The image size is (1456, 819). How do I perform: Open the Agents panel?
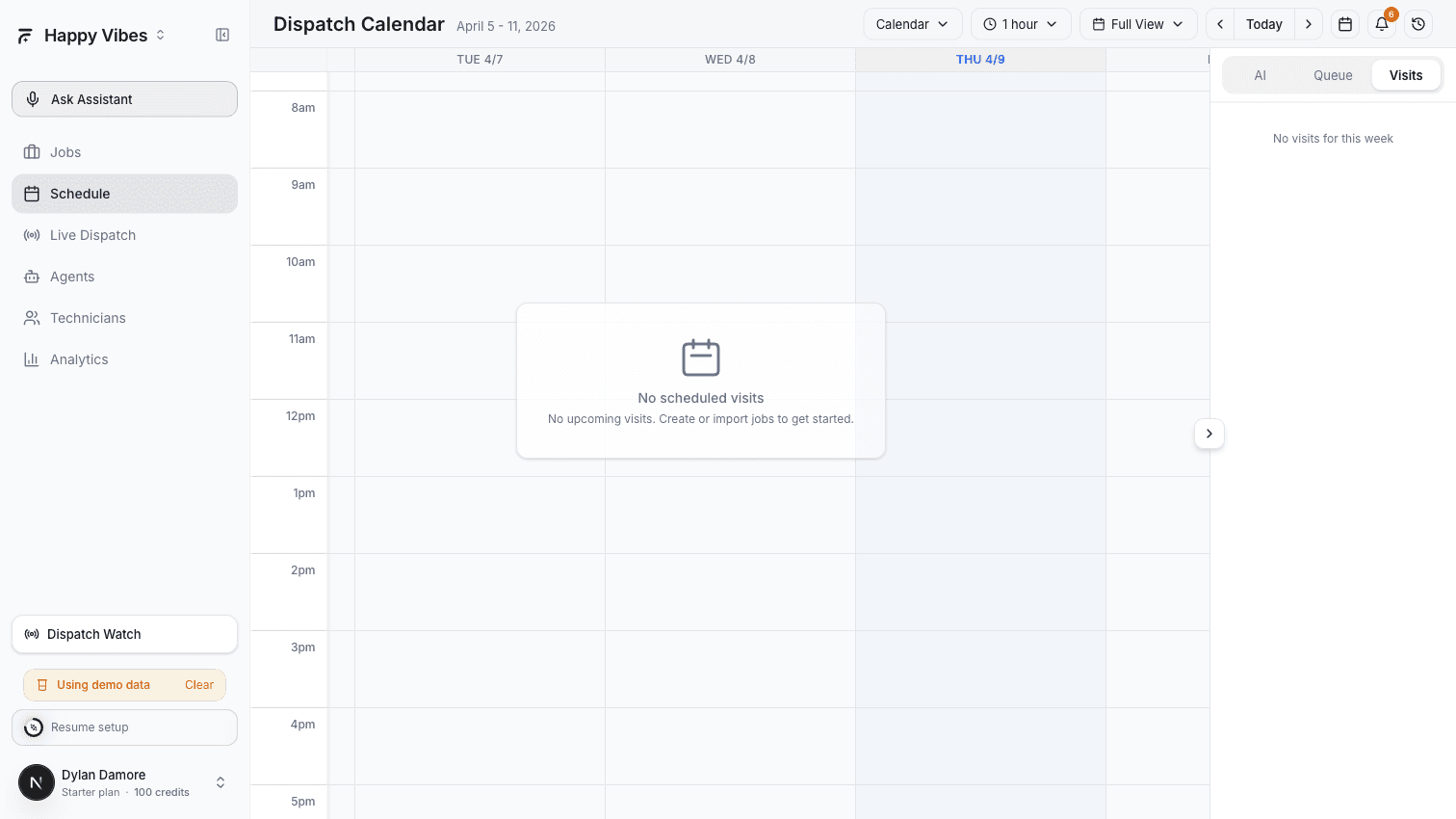point(70,277)
